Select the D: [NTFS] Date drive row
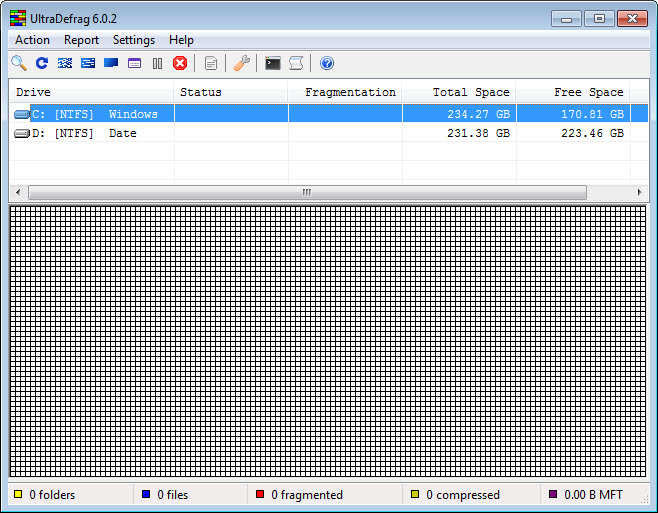658x513 pixels. pos(329,133)
